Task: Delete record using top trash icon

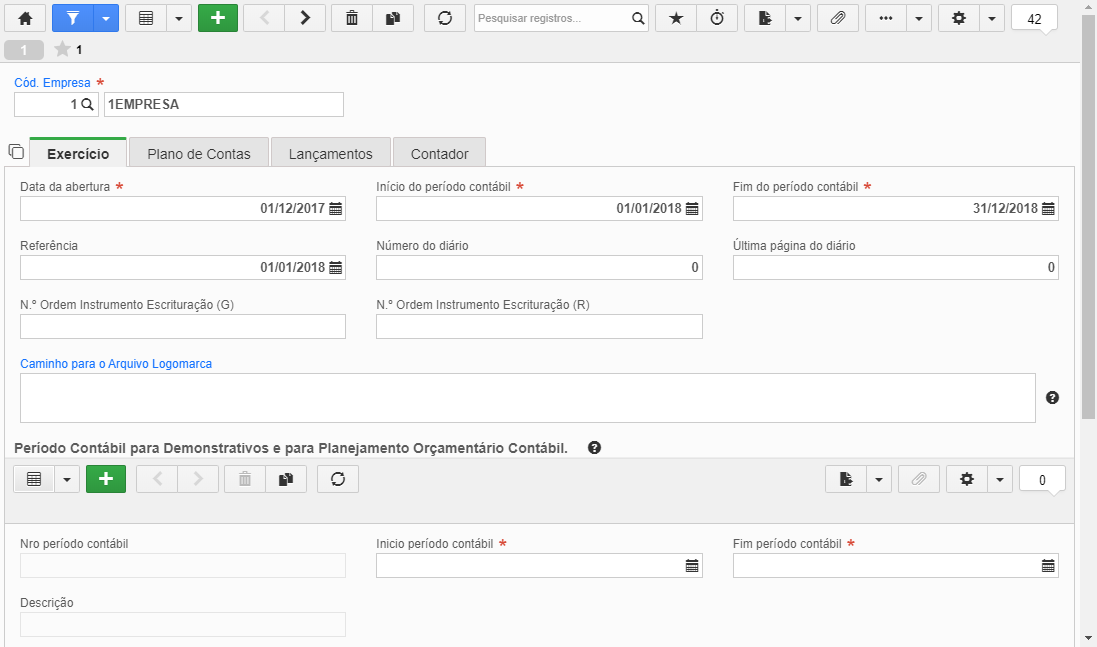Action: [352, 18]
